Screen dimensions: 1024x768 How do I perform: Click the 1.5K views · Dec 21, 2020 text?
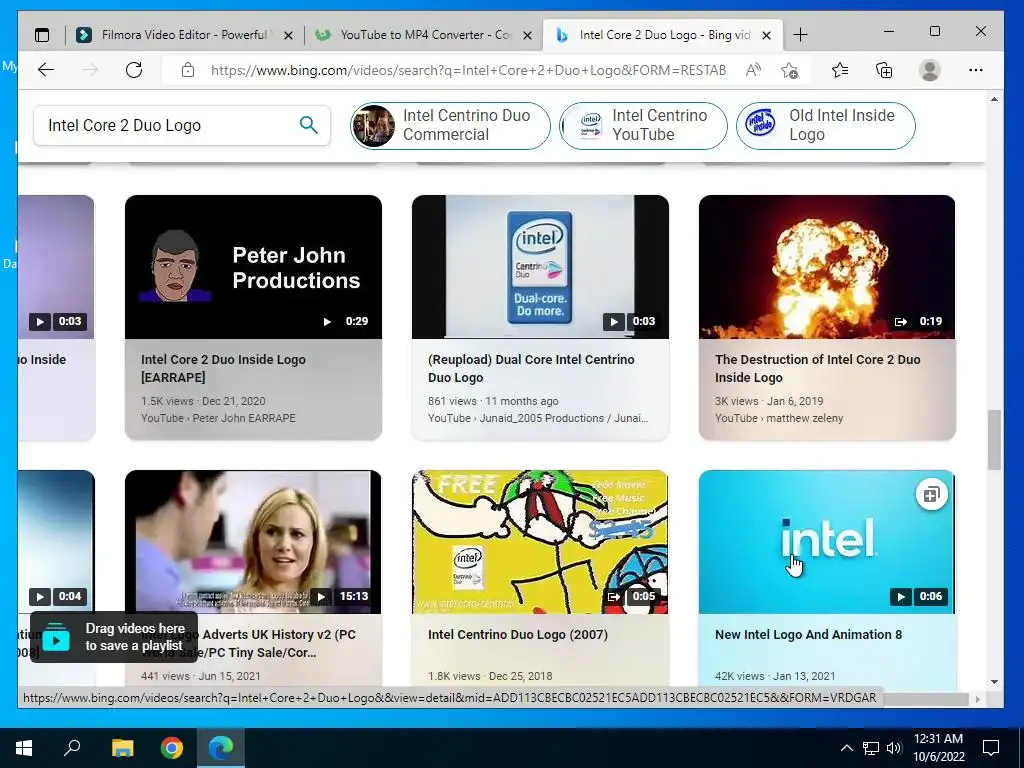point(203,401)
